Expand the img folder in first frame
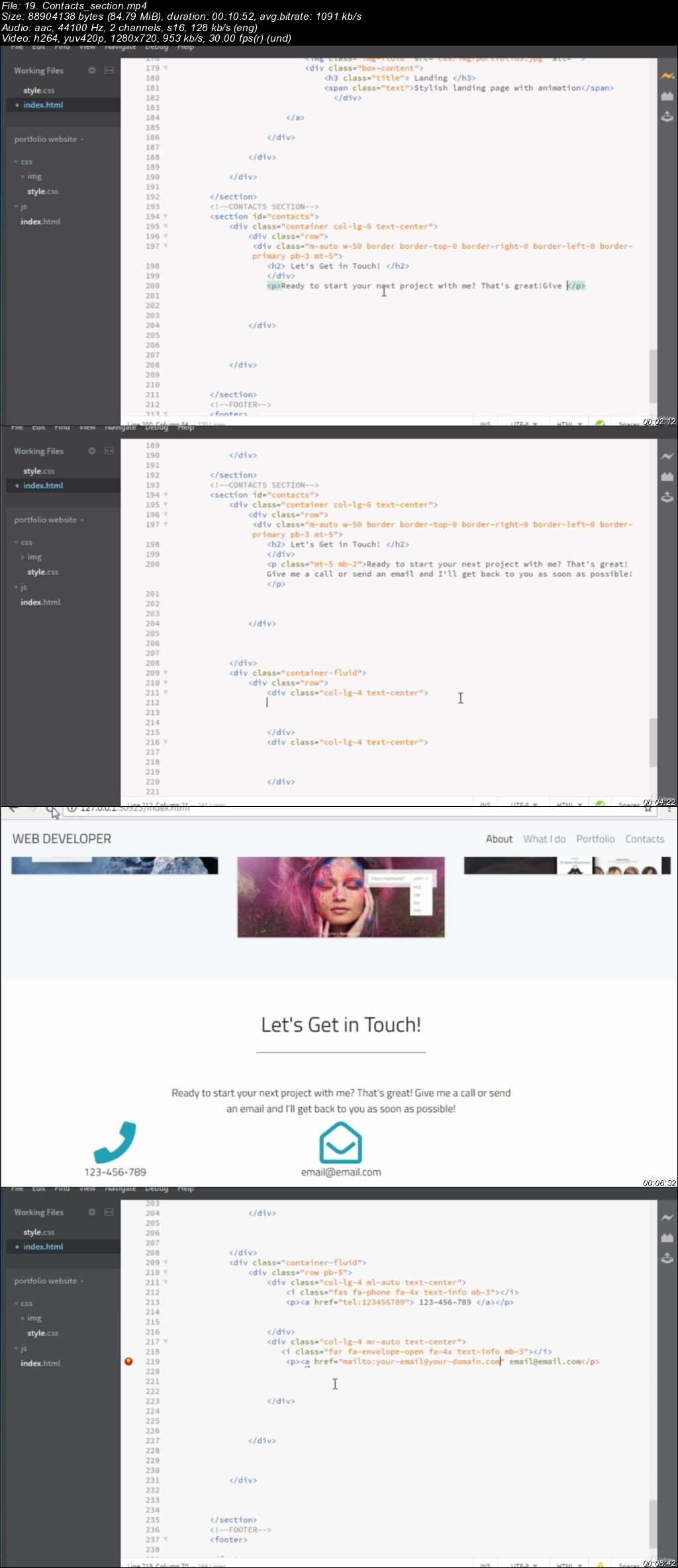Image resolution: width=678 pixels, height=1568 pixels. (31, 177)
